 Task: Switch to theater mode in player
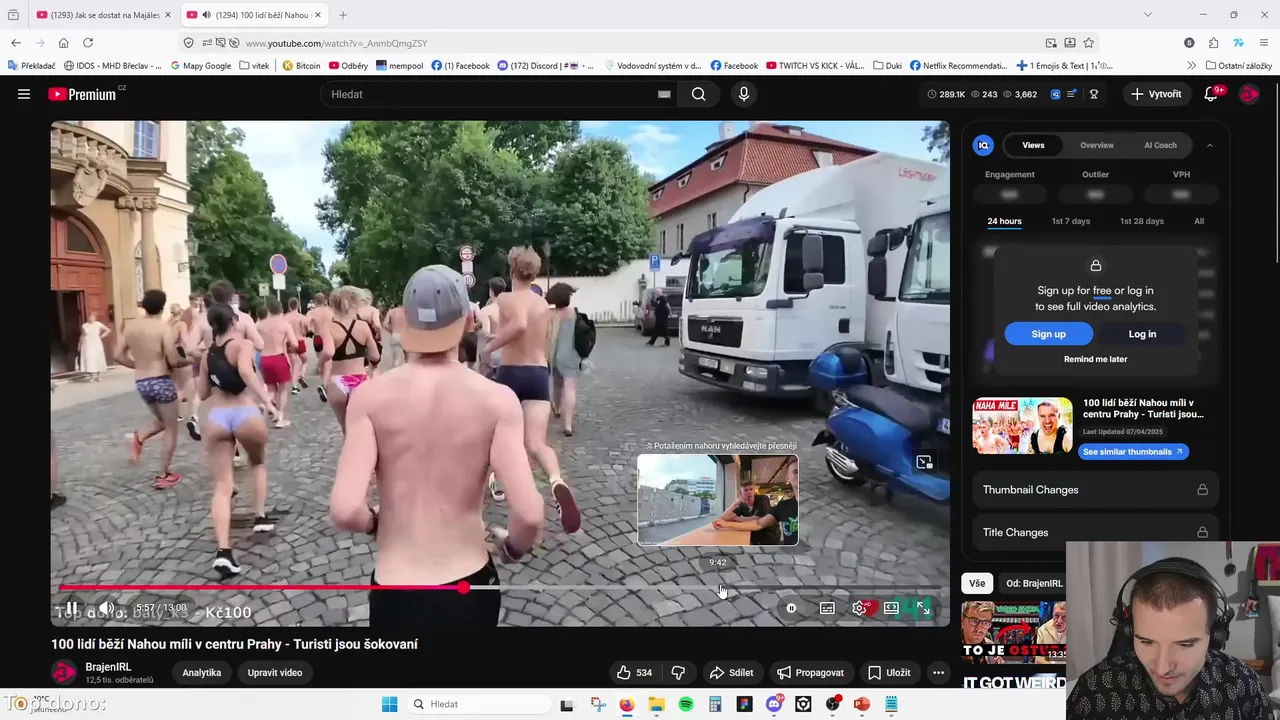point(891,608)
